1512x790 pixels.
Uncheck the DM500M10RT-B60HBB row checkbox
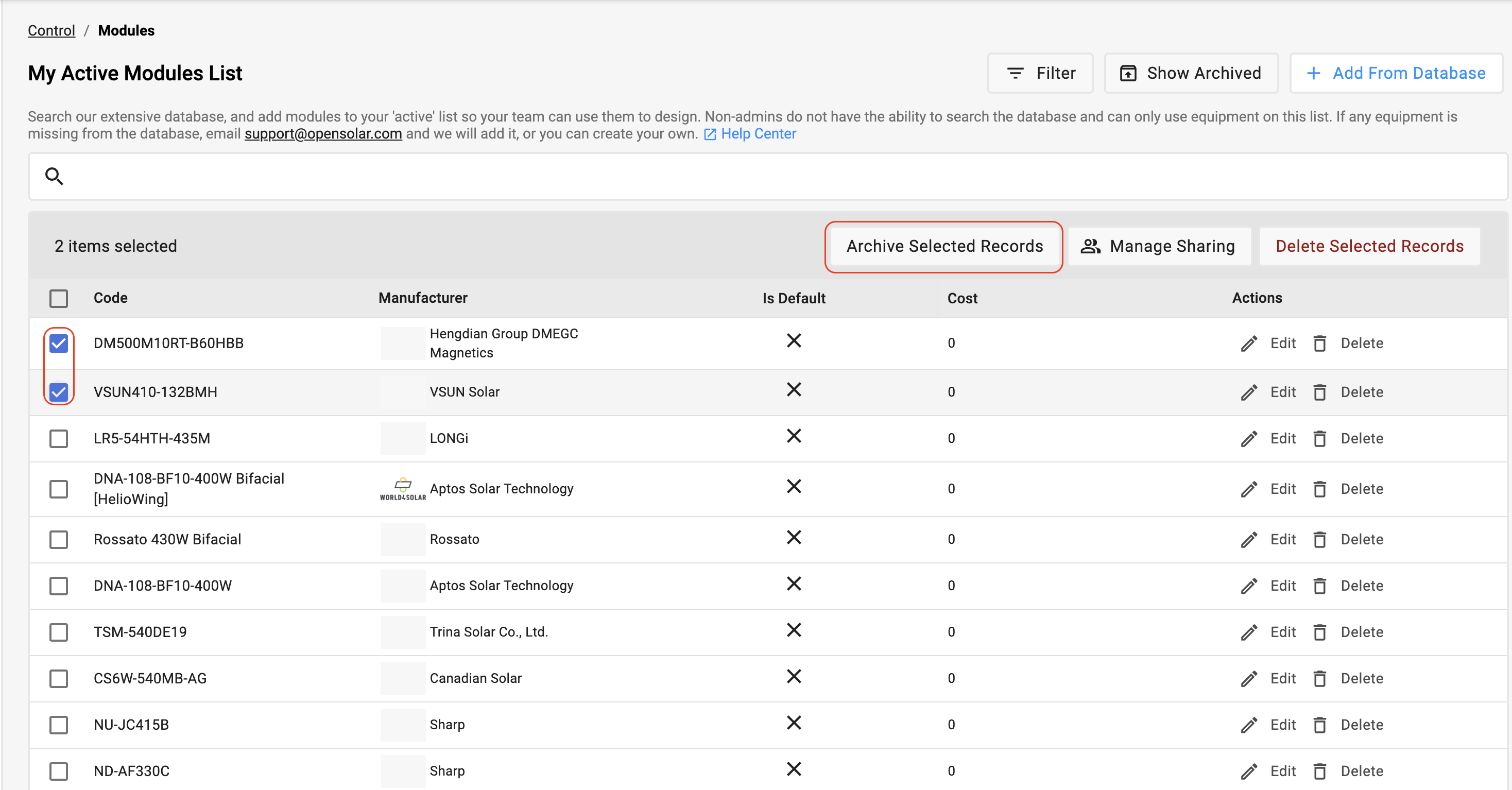[x=59, y=344]
